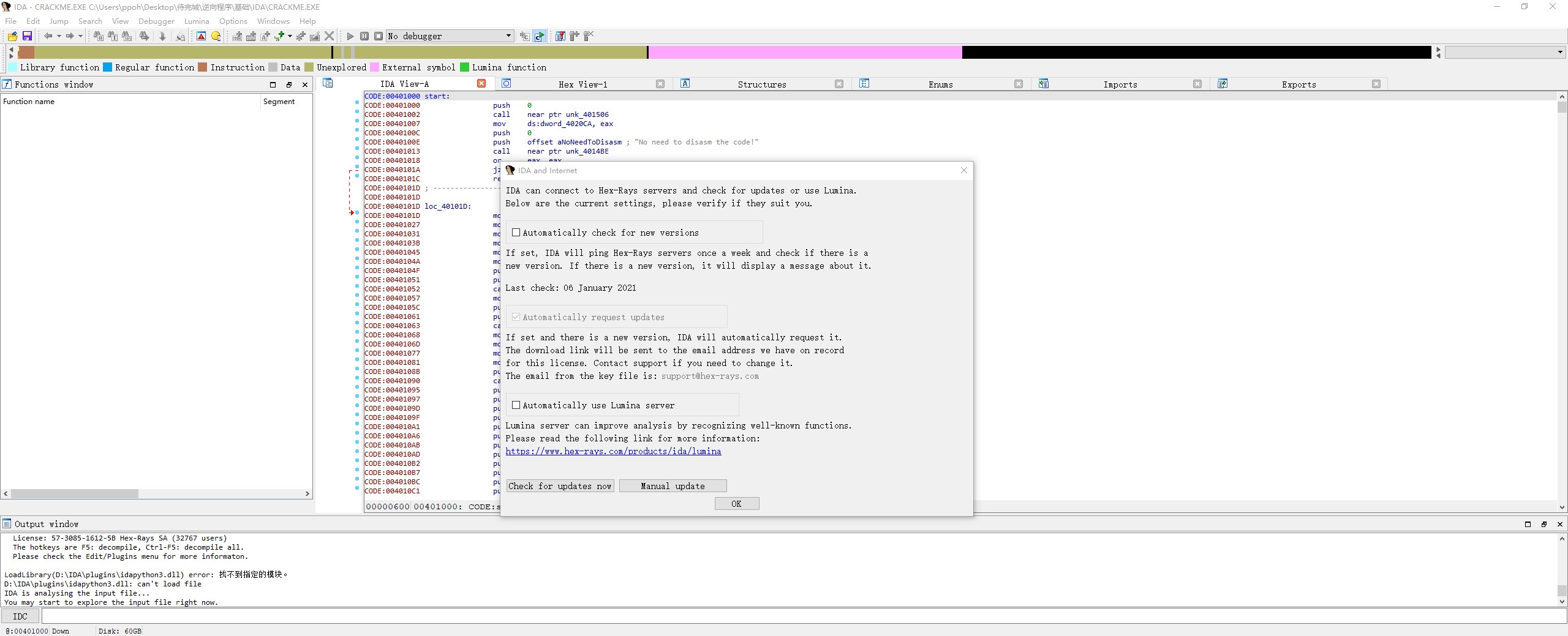Click the green Lumina function legend swatch
This screenshot has width=1568, height=636.
(x=464, y=67)
